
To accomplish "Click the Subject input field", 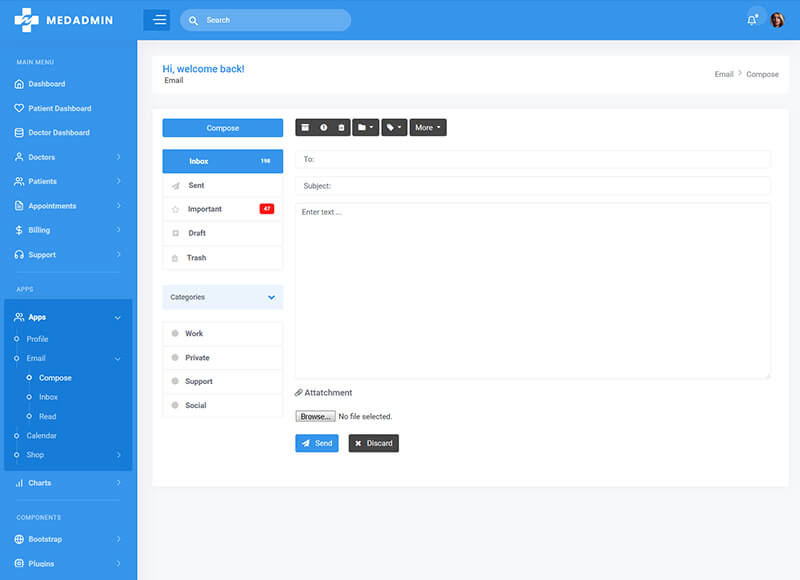I will pos(532,186).
